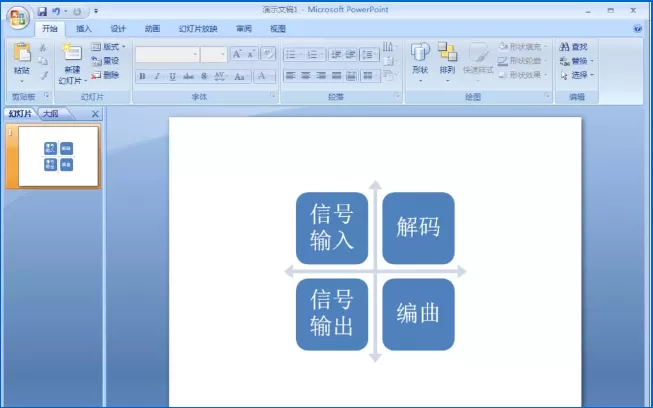This screenshot has height=408, width=653.
Task: Open the 幻灯片放映 ribbon tab
Action: [198, 29]
